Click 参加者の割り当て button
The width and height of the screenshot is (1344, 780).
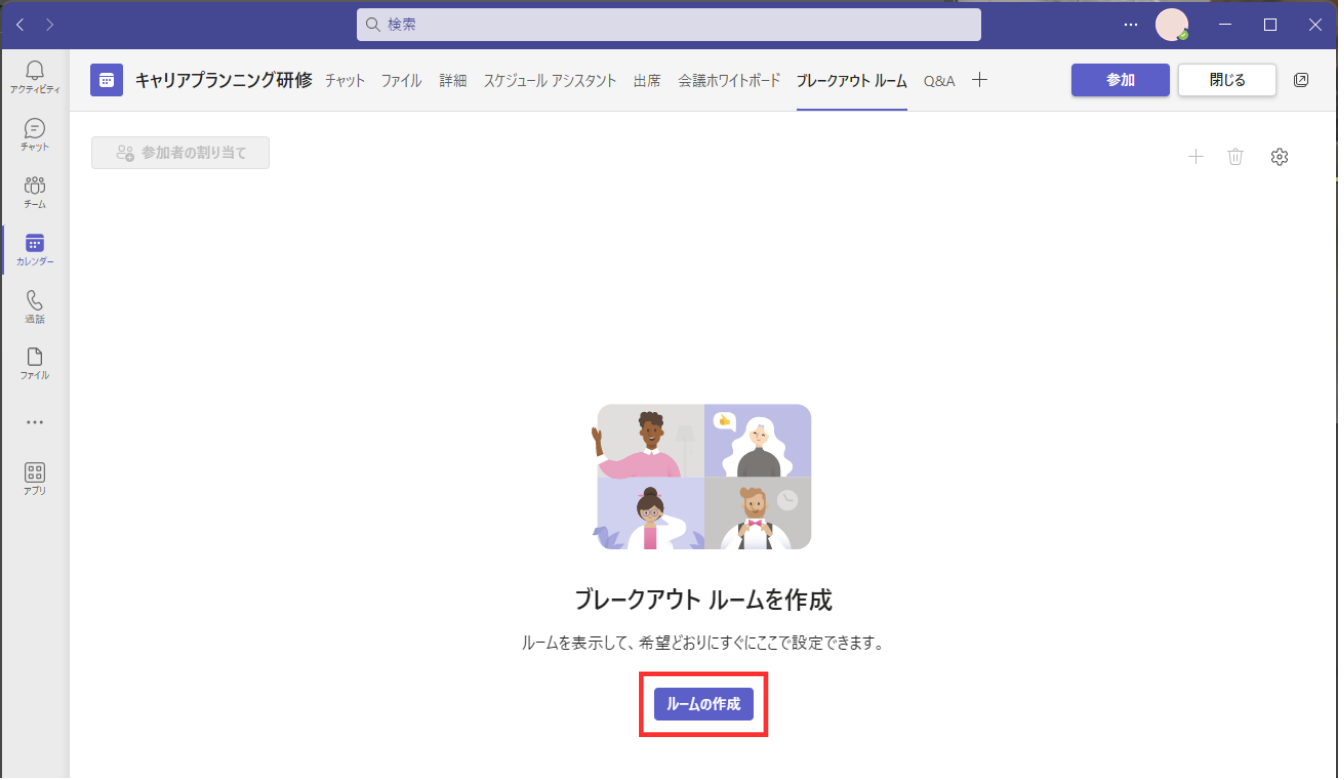(180, 152)
